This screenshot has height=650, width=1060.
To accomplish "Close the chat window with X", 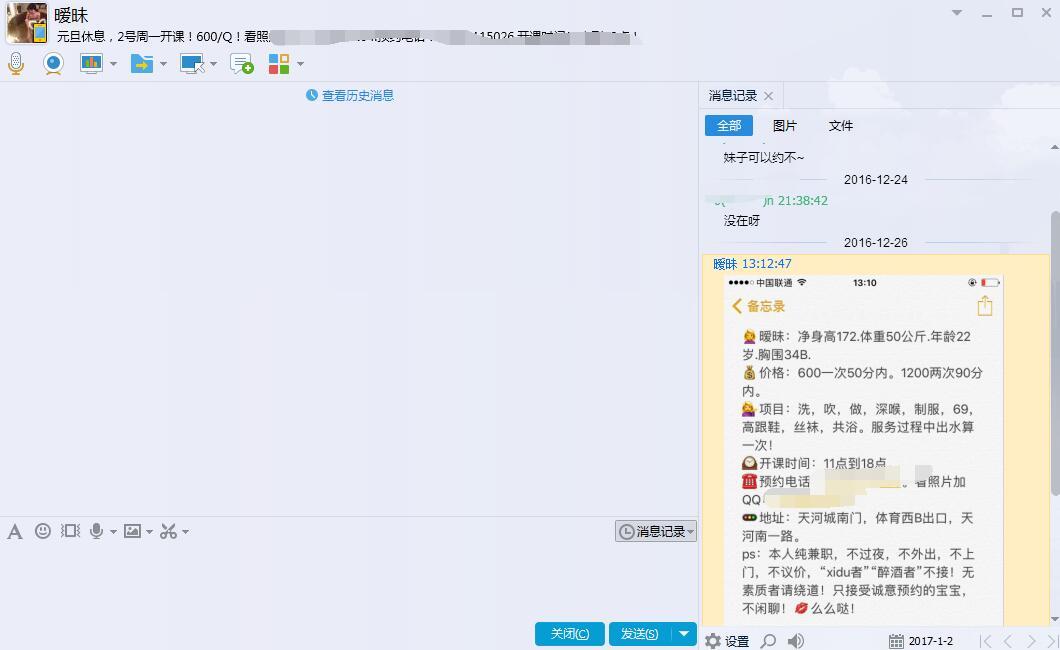I will (1046, 13).
